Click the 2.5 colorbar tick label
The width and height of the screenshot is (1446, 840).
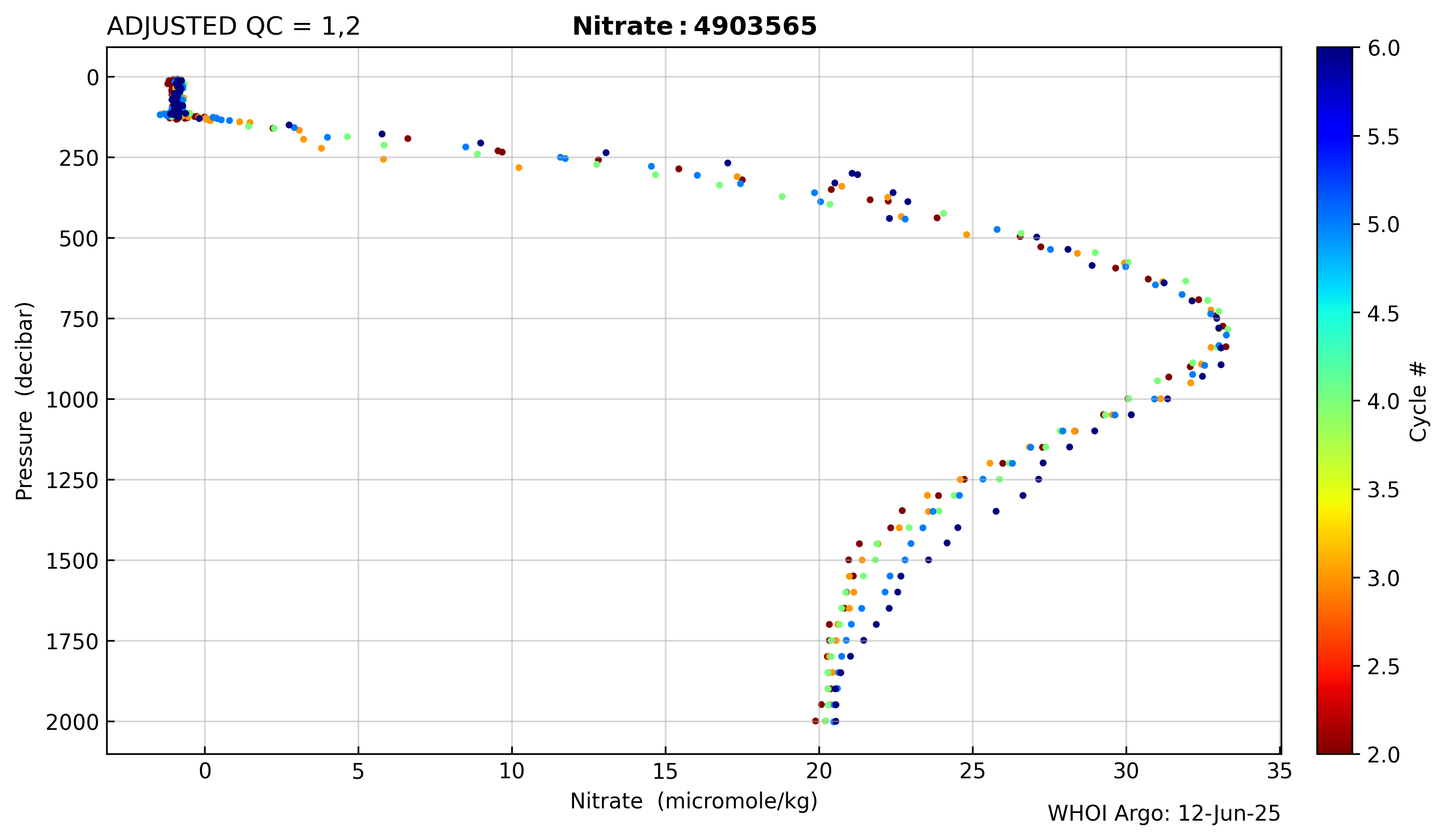(x=1383, y=667)
